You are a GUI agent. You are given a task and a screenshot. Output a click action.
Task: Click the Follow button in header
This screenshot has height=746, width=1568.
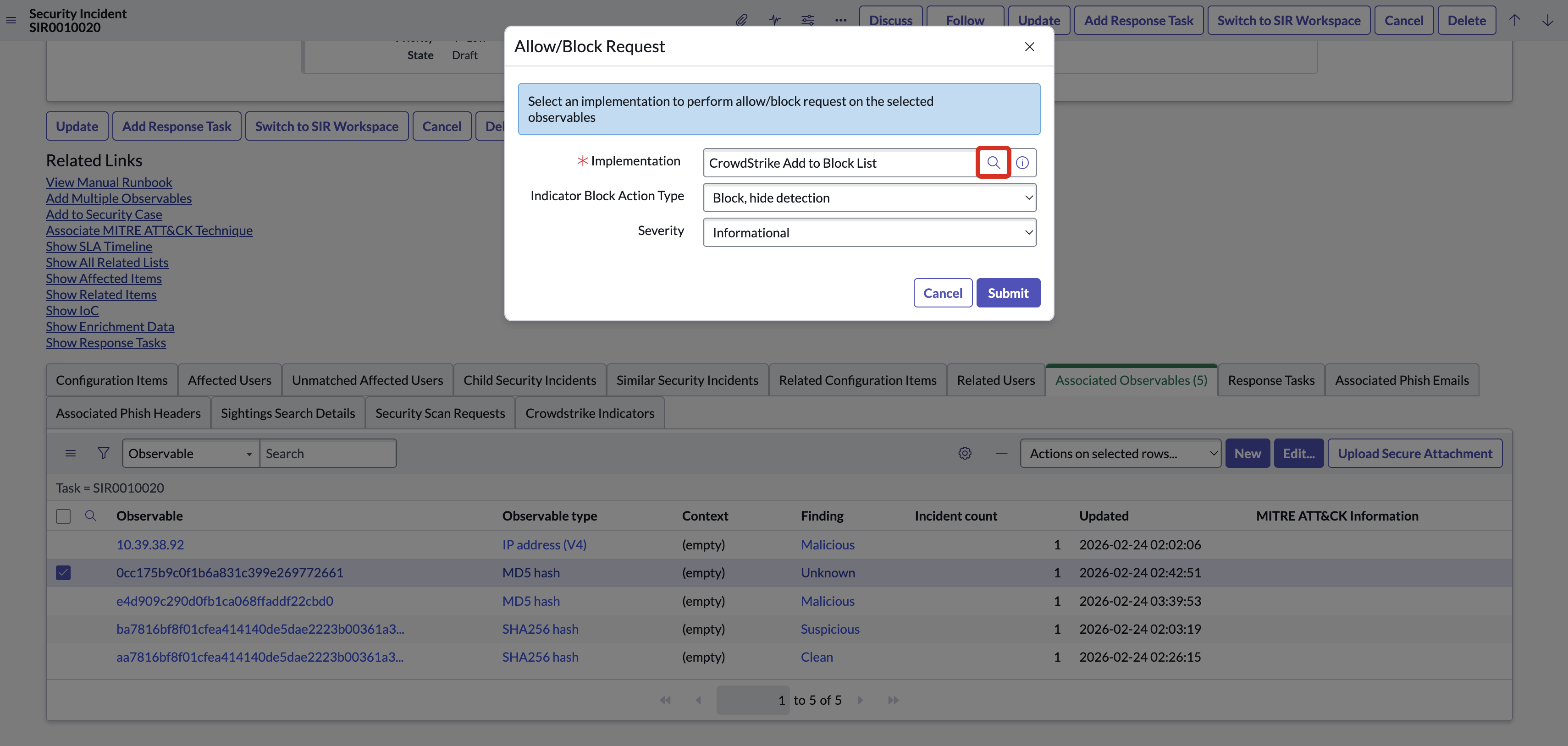[x=965, y=21]
